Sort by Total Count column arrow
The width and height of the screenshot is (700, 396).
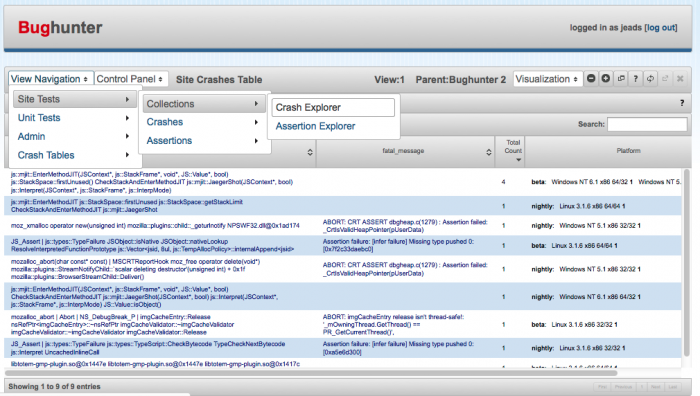(518, 160)
